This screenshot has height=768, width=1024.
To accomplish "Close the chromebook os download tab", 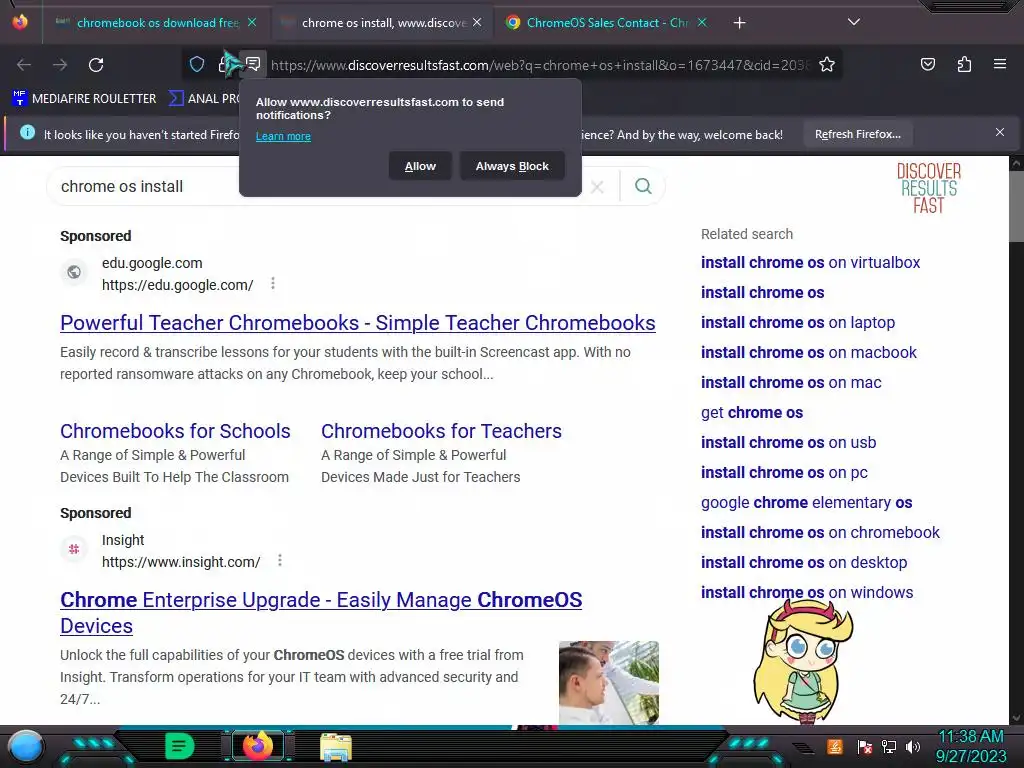I will (252, 22).
